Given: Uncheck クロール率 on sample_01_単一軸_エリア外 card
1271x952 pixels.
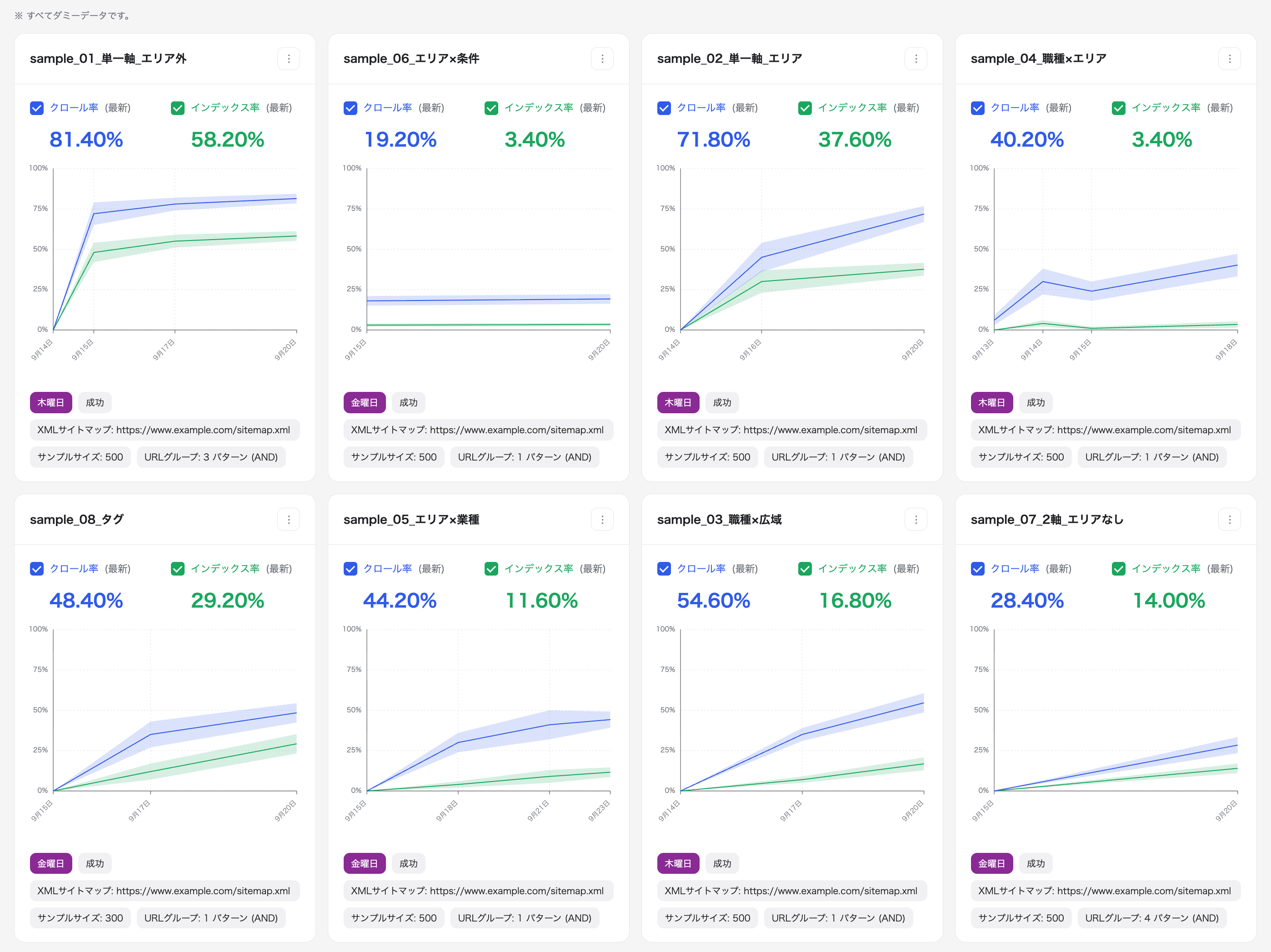Looking at the screenshot, I should click(x=37, y=108).
